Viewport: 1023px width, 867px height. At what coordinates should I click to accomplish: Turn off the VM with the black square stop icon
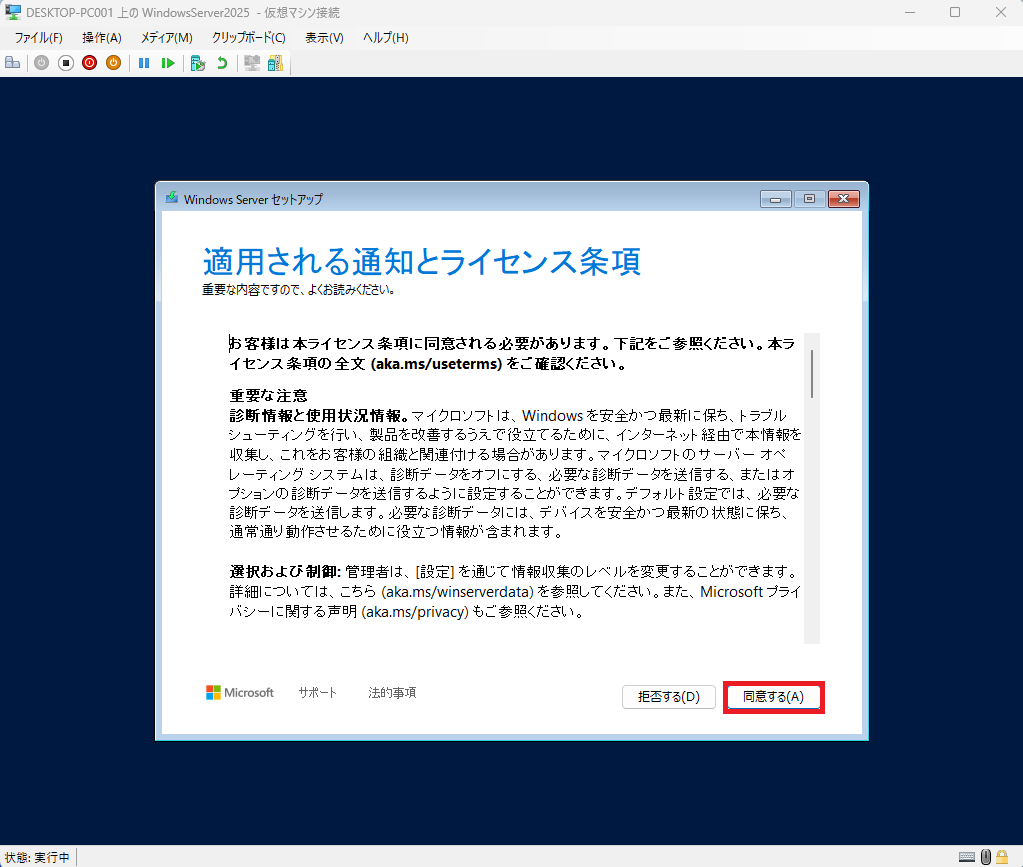[65, 63]
